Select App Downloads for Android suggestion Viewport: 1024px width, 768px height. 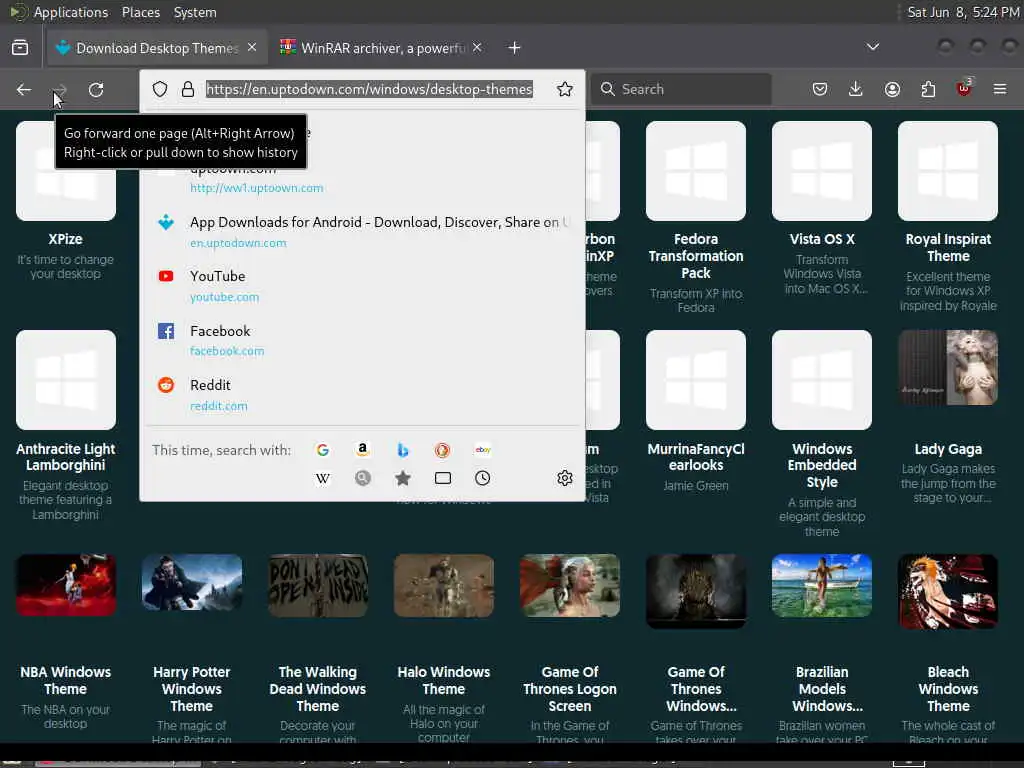[x=362, y=232]
